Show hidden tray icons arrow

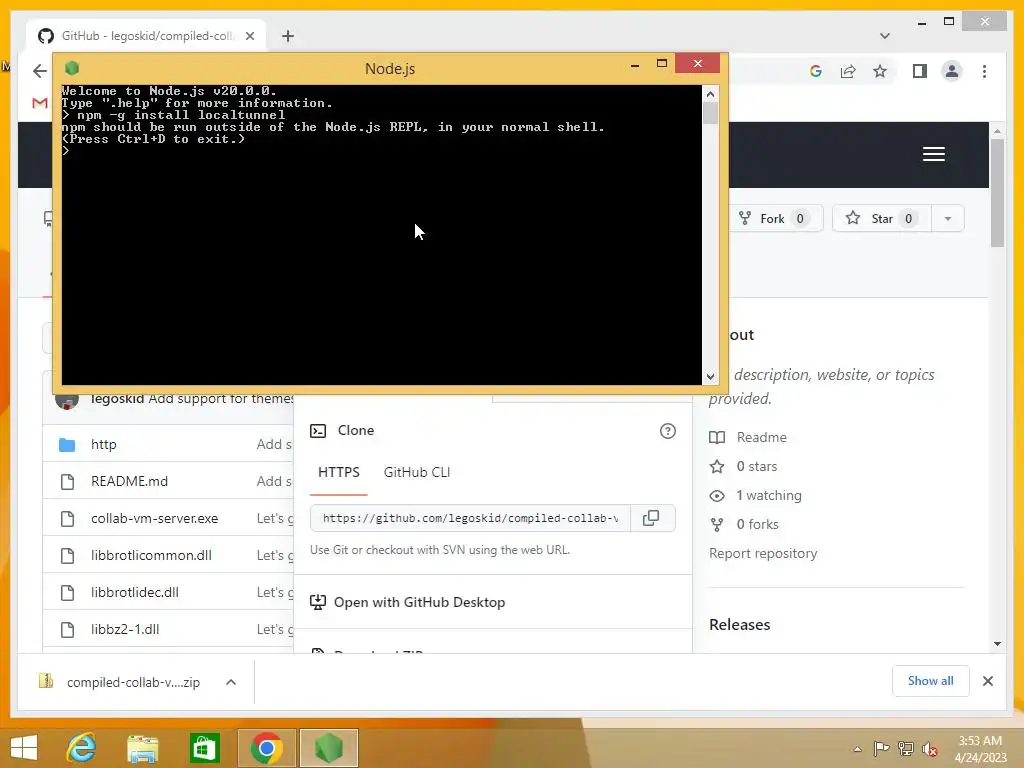[x=857, y=749]
